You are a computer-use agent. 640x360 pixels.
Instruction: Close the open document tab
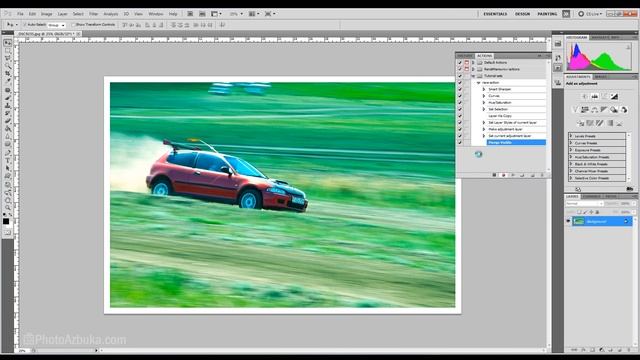coord(78,34)
